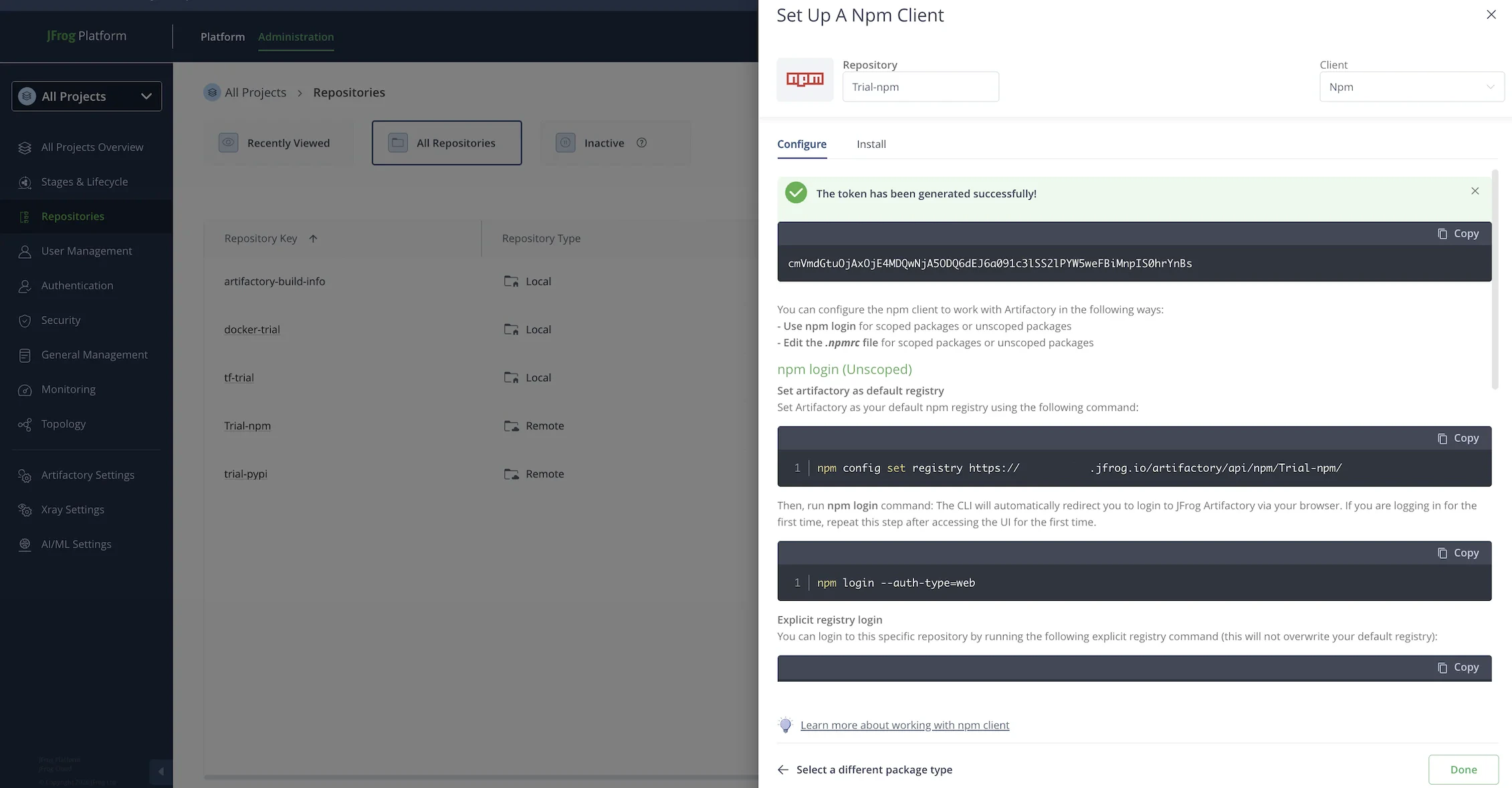This screenshot has width=1512, height=788.
Task: Click the Done button
Action: [1463, 770]
